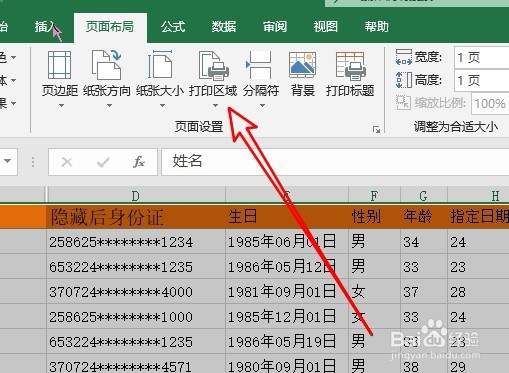This screenshot has width=509, height=373.
Task: Click the 性别 header cell
Action: click(374, 217)
